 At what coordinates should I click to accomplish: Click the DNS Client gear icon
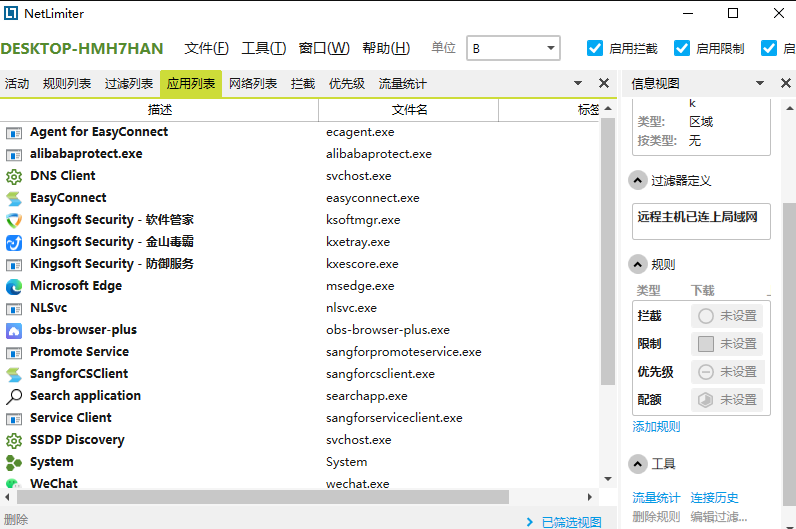pos(14,176)
